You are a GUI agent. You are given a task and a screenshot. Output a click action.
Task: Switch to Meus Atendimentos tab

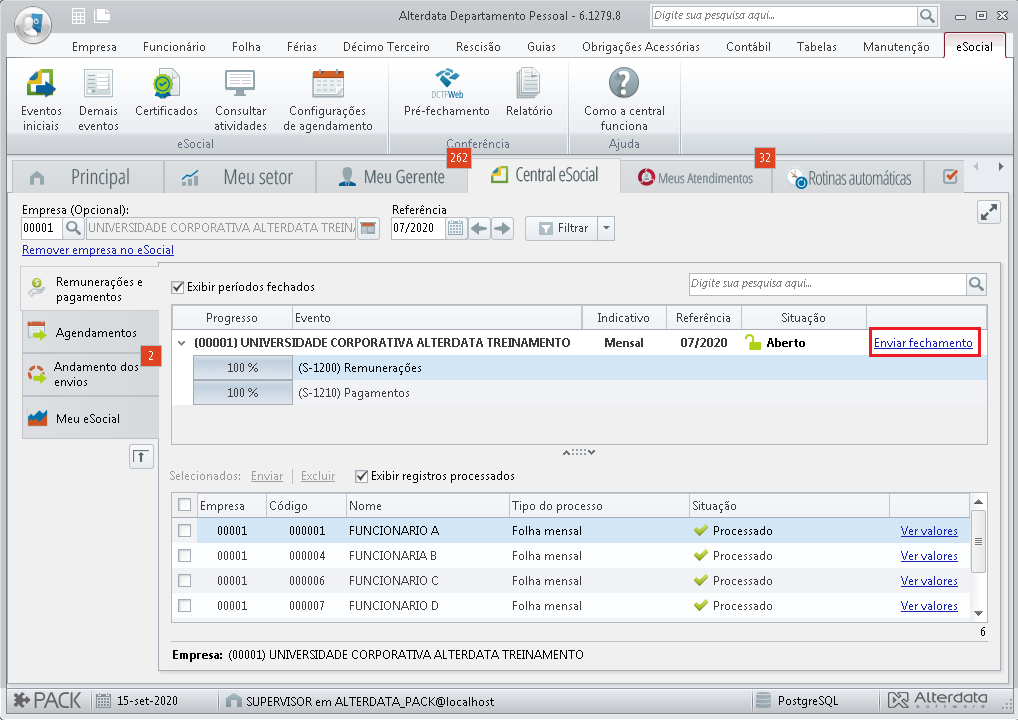pos(696,177)
